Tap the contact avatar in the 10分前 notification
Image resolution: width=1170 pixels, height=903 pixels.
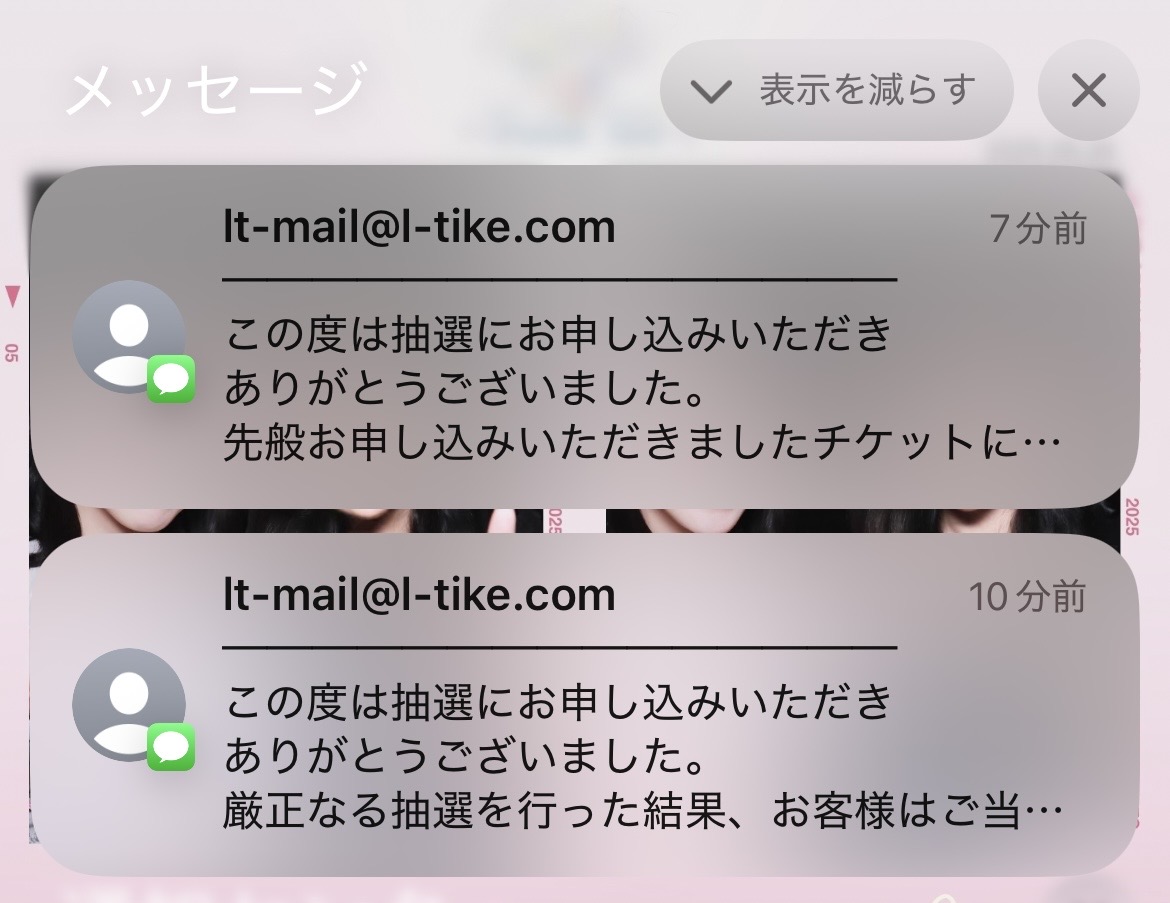pyautogui.click(x=129, y=704)
